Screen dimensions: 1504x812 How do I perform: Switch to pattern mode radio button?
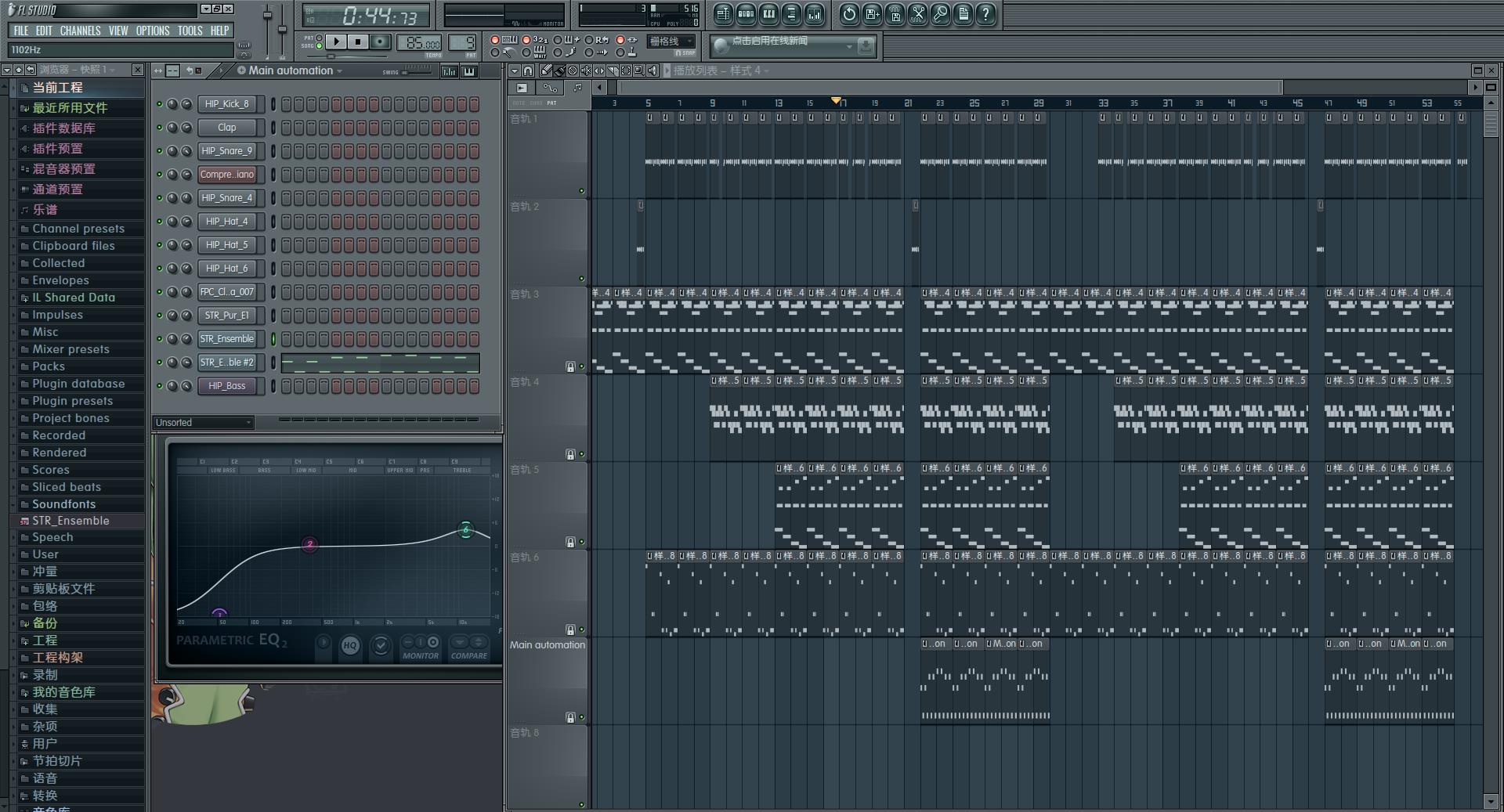click(x=320, y=38)
